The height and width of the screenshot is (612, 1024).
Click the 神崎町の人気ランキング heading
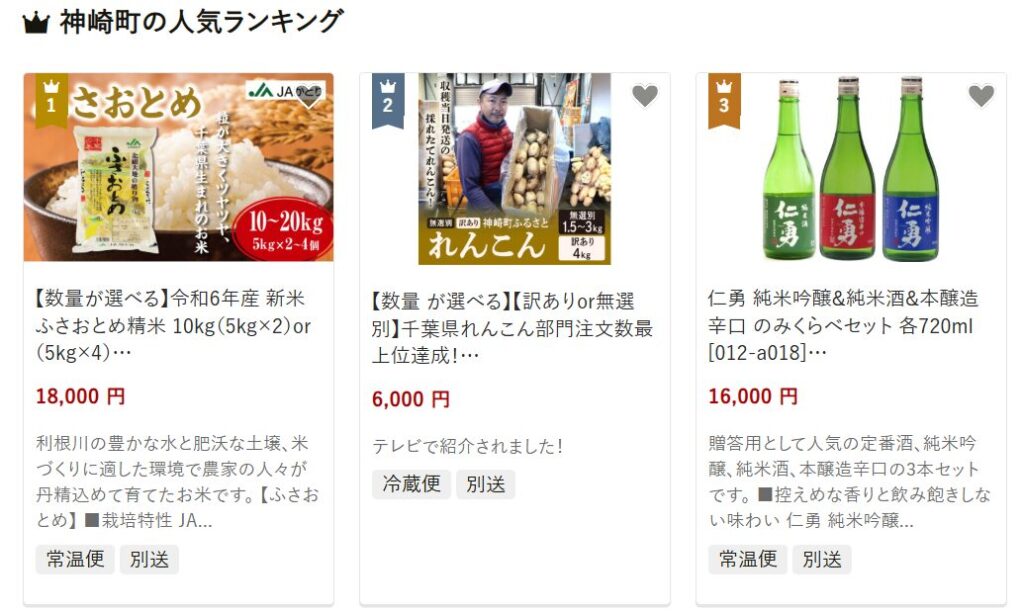201,22
